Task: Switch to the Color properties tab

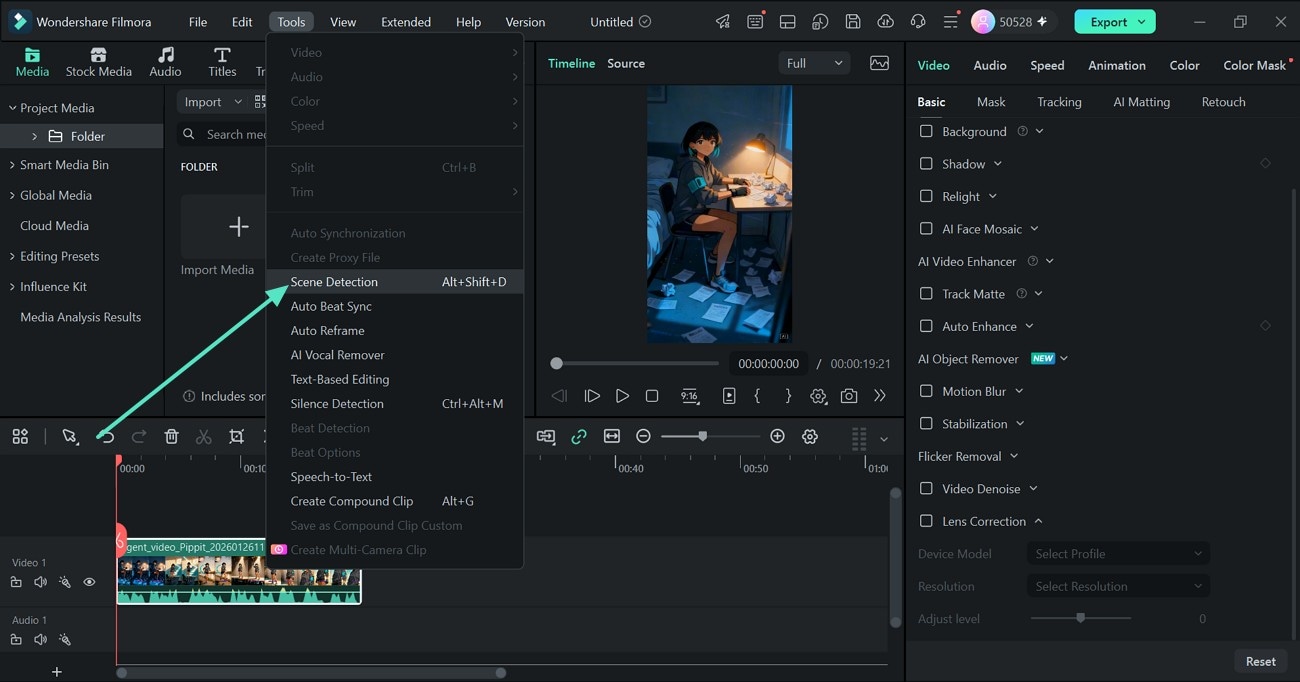Action: pyautogui.click(x=1184, y=65)
